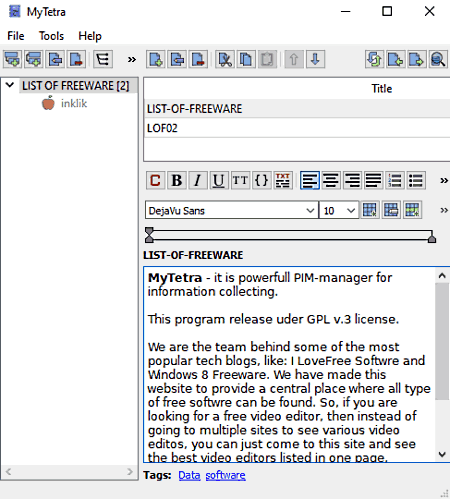Apply monospace TT formatting
Screen dimensions: 450x499
click(240, 181)
